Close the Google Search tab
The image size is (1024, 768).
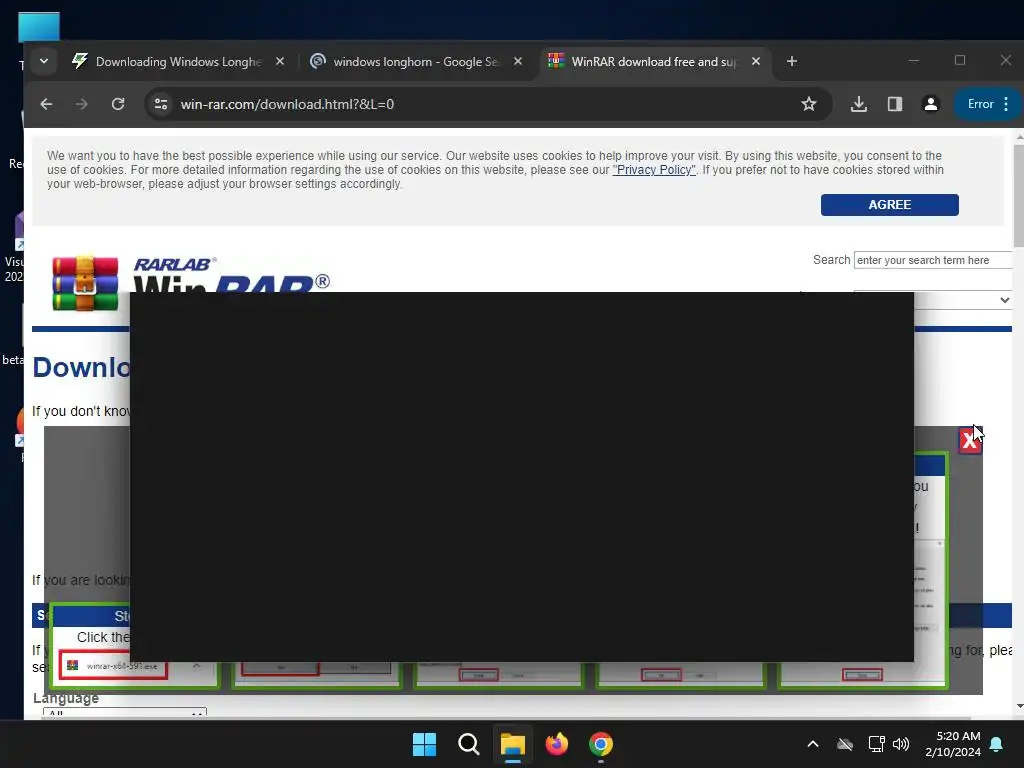click(x=518, y=61)
